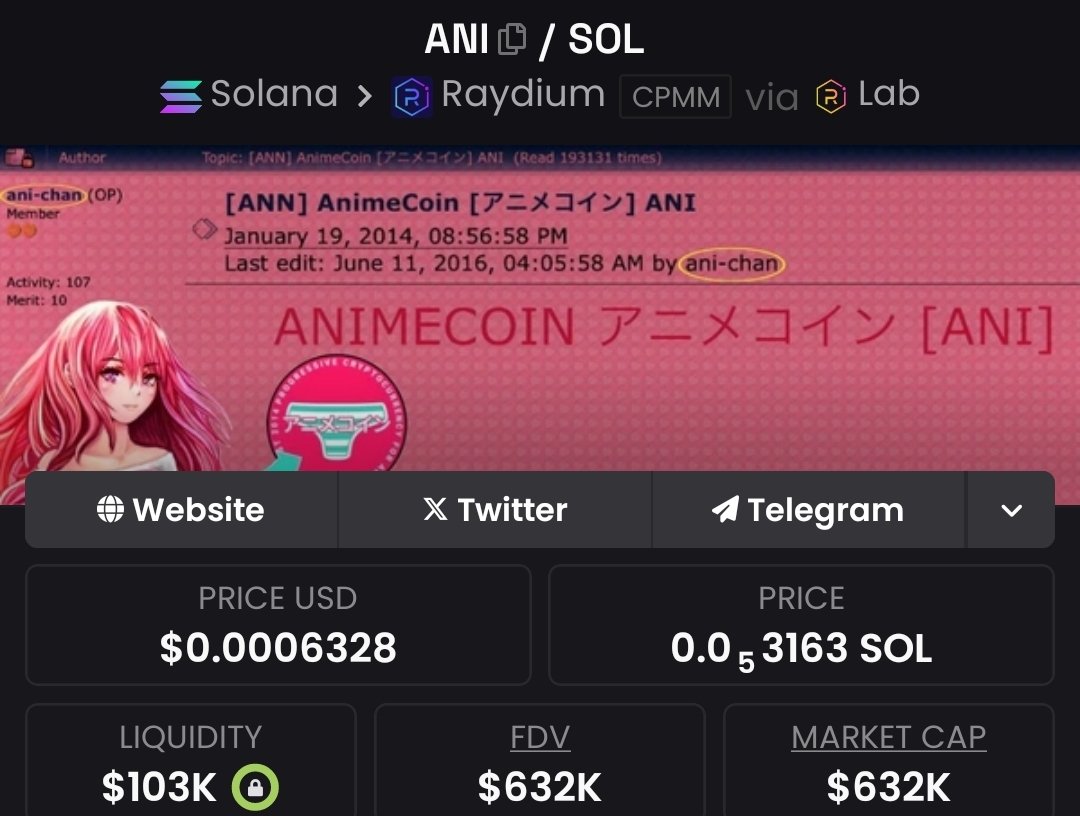This screenshot has height=816, width=1080.
Task: Click the CPMM pool type badge
Action: 676,96
